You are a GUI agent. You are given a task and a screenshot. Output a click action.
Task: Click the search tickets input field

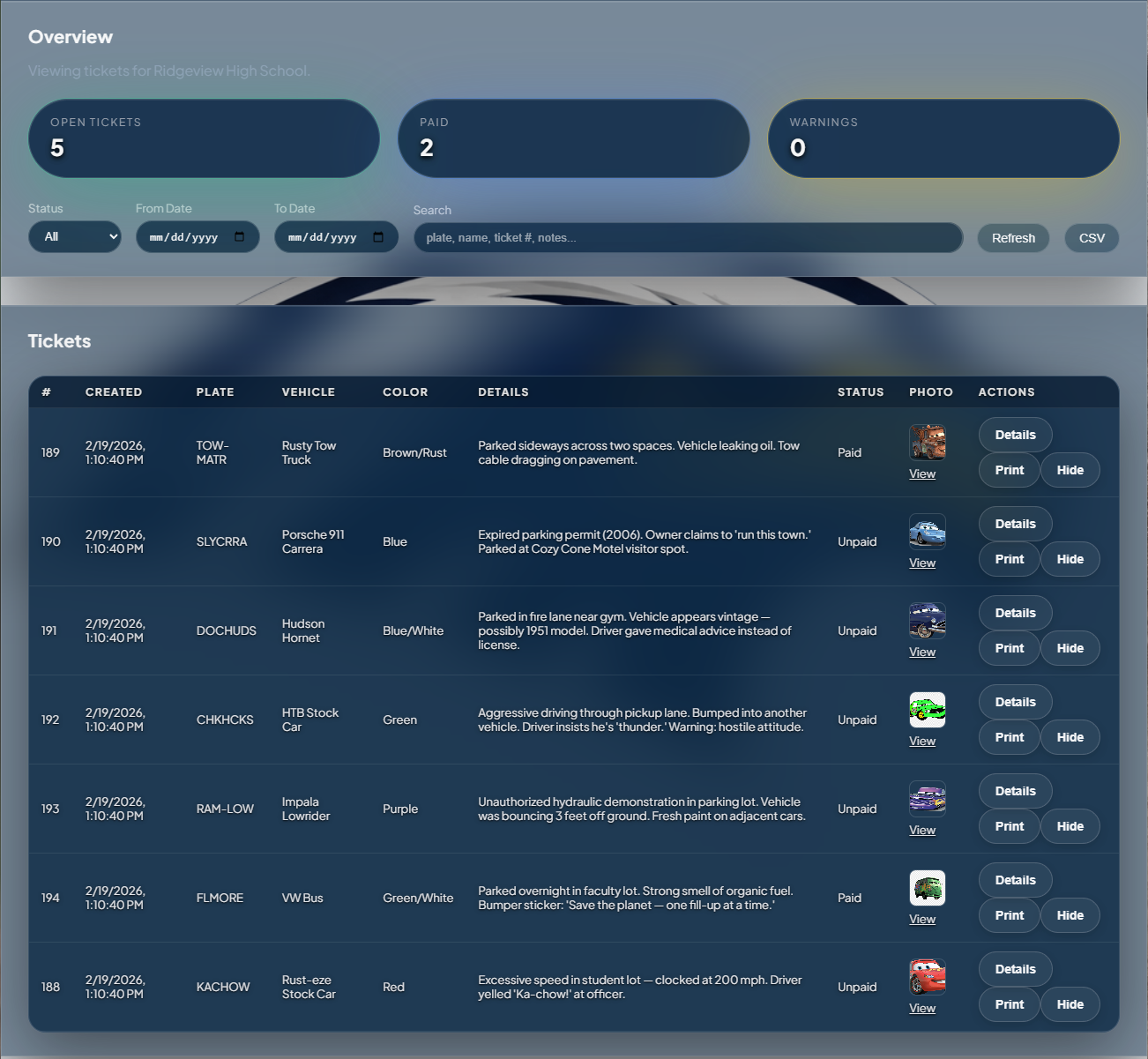(x=688, y=237)
